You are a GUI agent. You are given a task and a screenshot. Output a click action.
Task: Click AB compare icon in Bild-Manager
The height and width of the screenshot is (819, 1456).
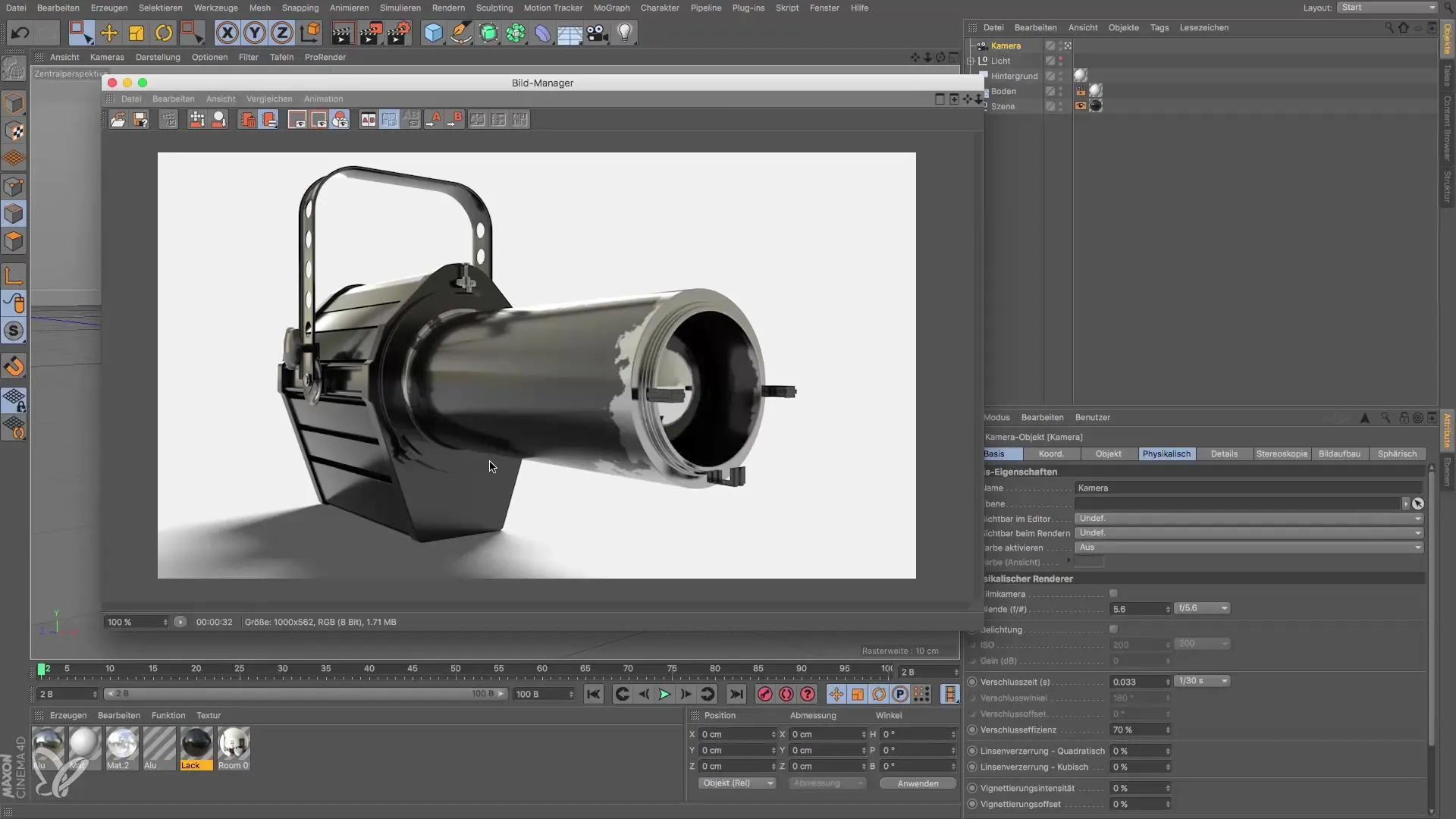(369, 119)
